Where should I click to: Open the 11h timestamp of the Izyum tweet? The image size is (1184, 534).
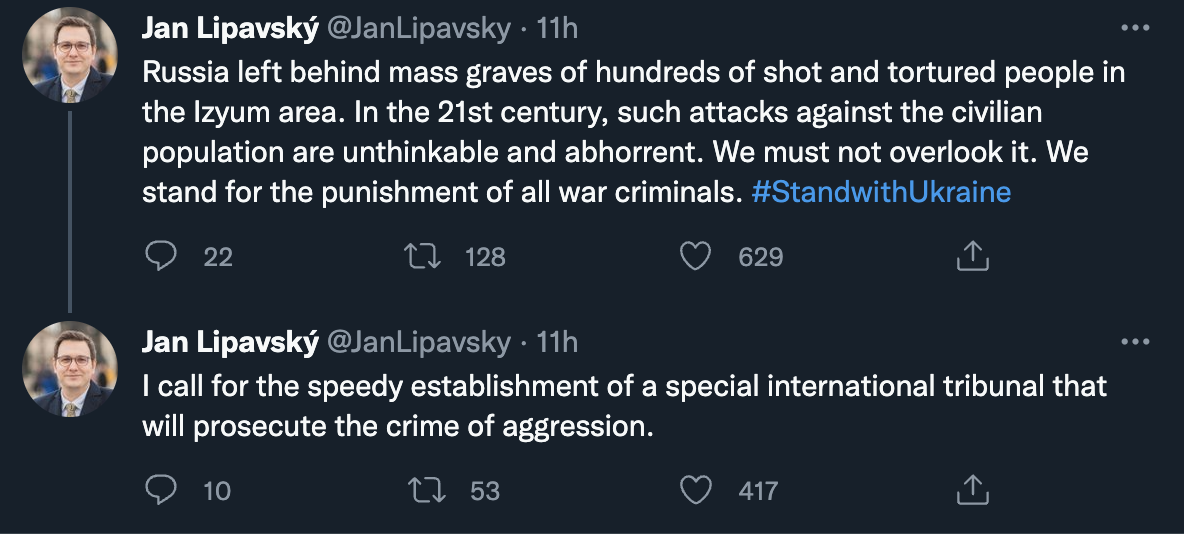pyautogui.click(x=557, y=29)
